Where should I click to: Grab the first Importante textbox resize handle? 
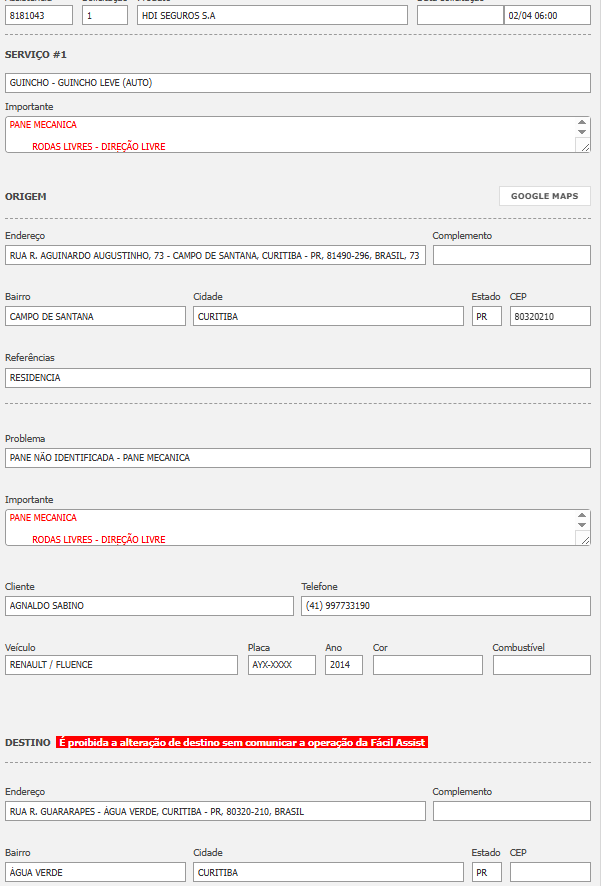pyautogui.click(x=584, y=146)
